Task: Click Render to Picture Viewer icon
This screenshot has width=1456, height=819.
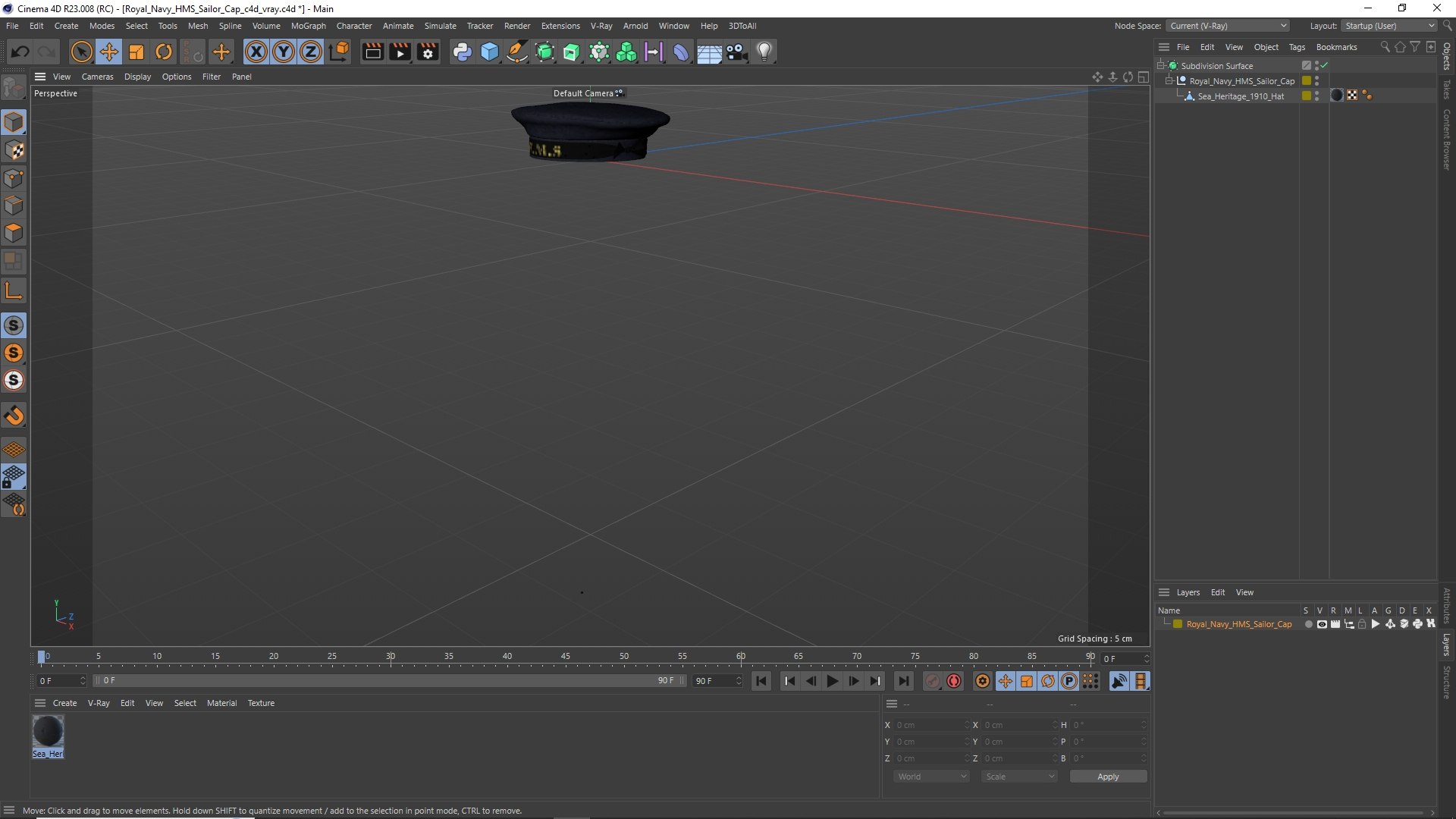Action: point(400,52)
